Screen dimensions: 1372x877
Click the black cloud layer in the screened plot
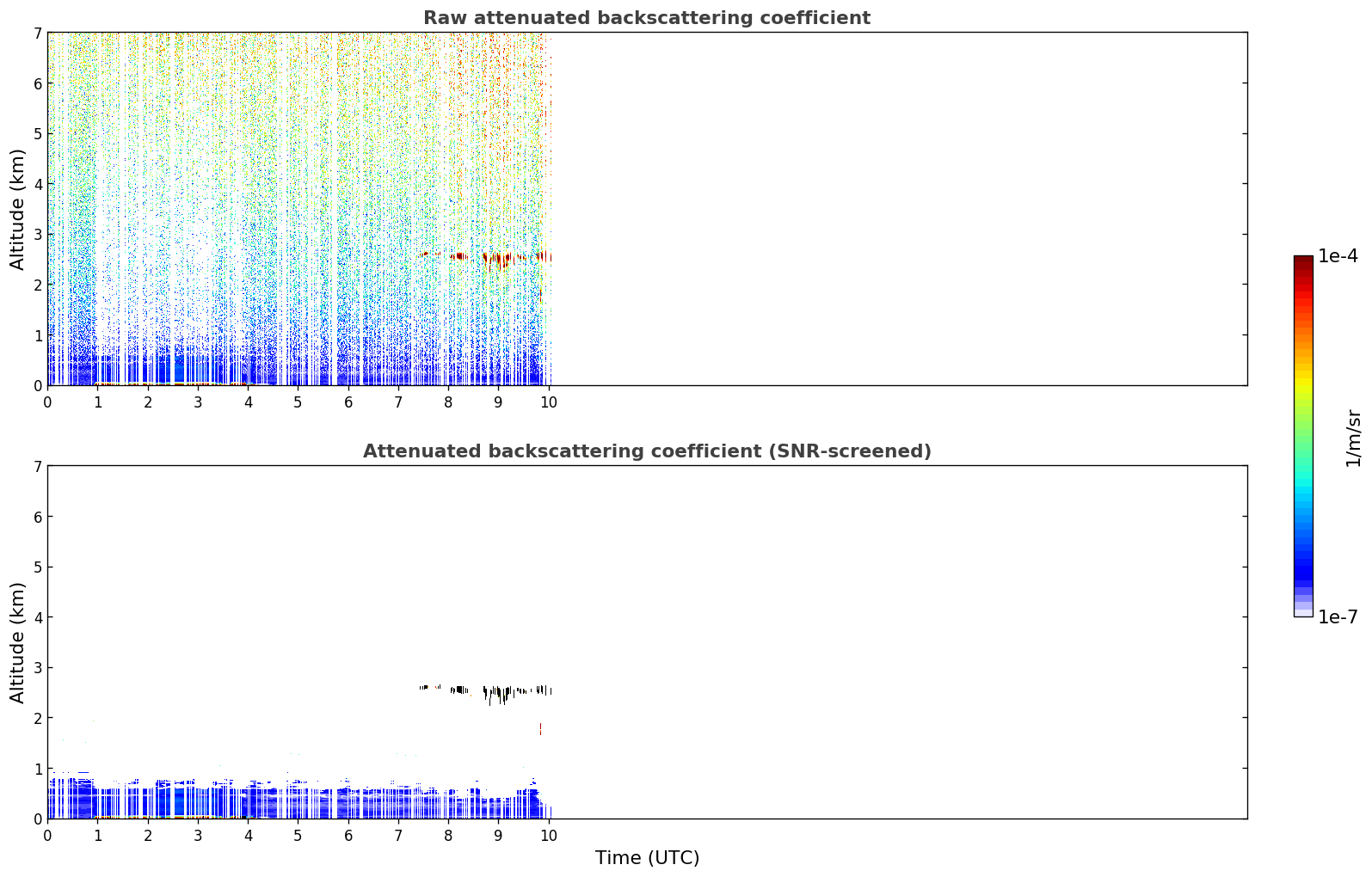coord(486,691)
